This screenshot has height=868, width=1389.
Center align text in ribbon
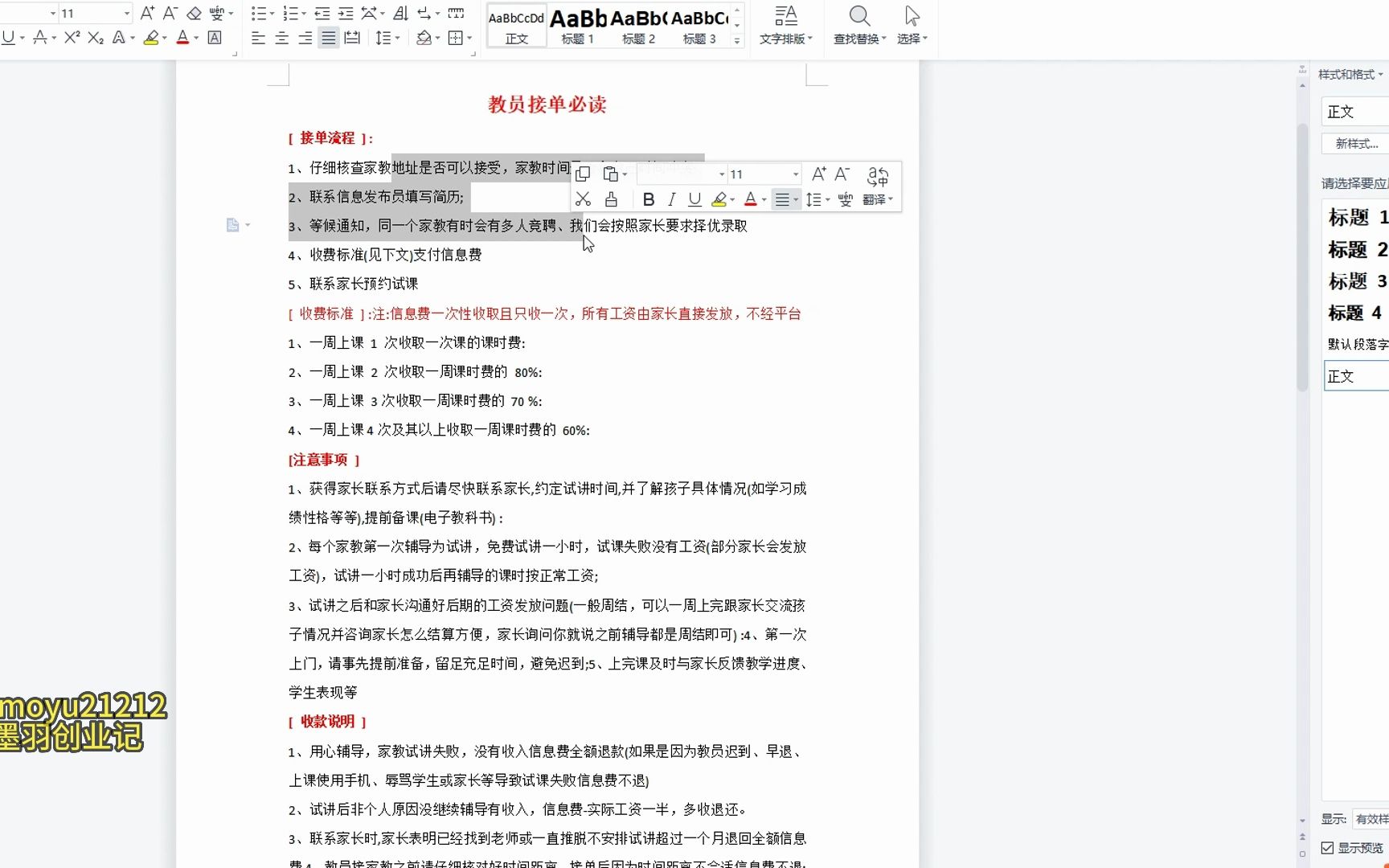point(281,38)
